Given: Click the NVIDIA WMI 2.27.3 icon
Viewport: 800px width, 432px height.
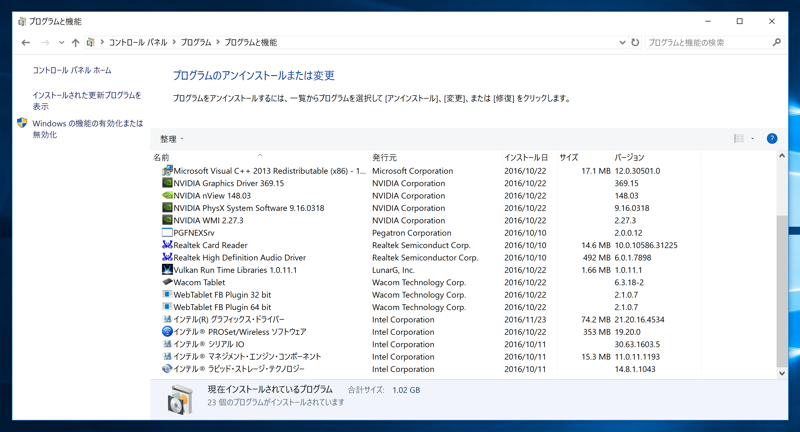Looking at the screenshot, I should coord(167,220).
